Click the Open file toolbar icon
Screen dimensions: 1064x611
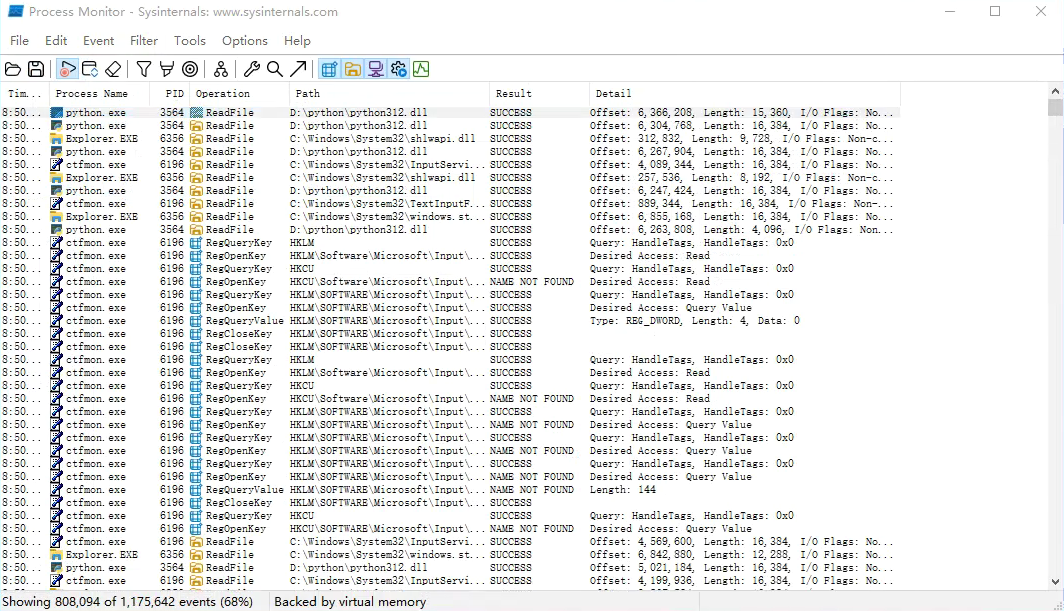[13, 69]
